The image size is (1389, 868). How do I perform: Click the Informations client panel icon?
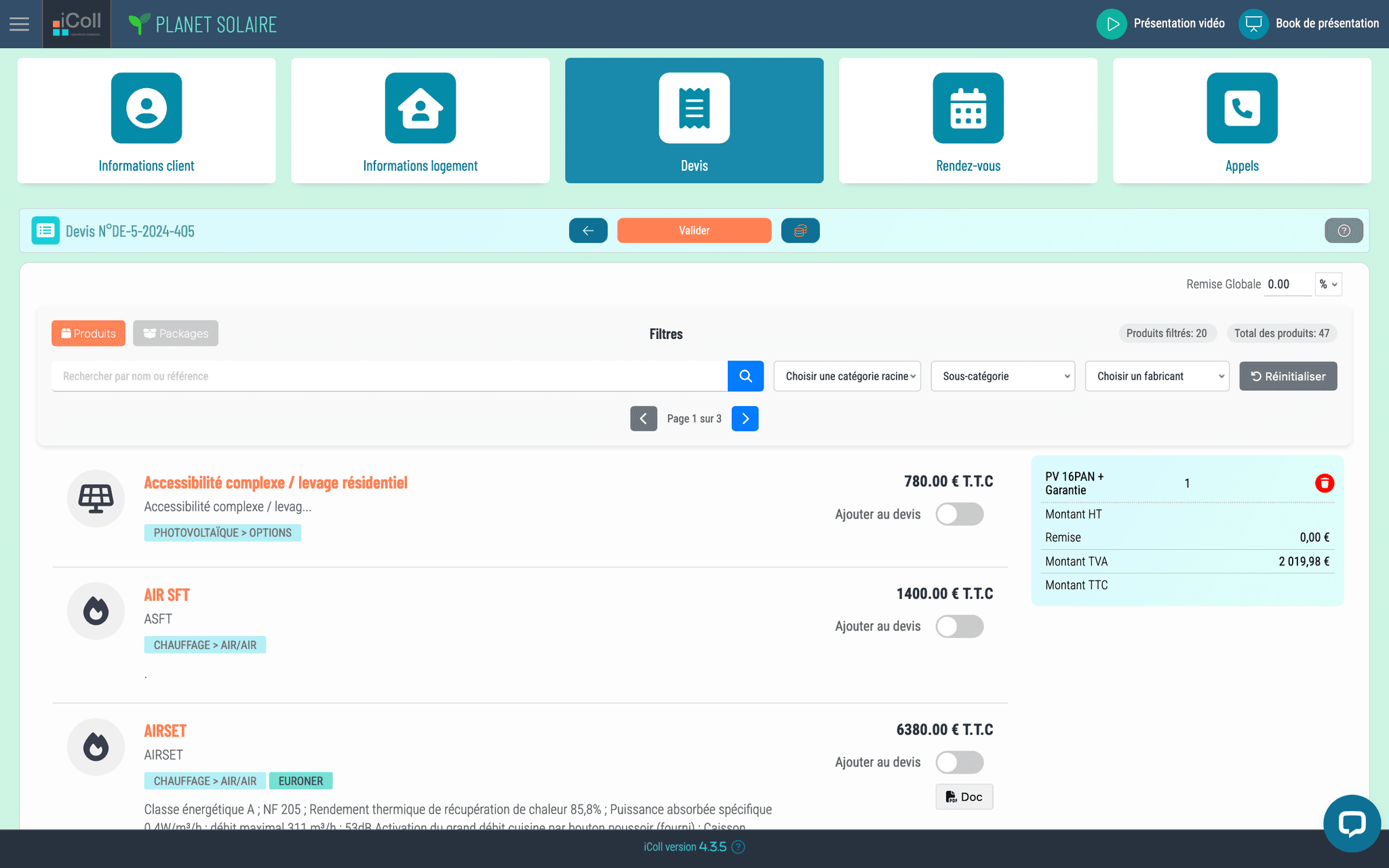146,106
